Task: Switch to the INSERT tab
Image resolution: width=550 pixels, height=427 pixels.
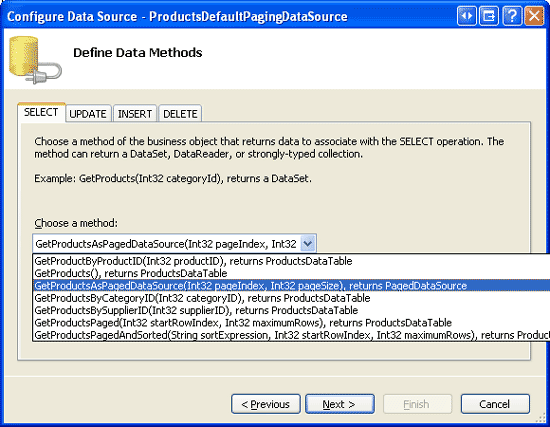Action: point(135,114)
